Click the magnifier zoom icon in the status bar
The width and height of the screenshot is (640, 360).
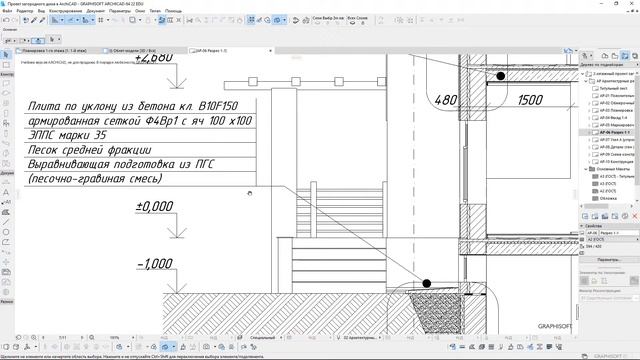coord(92,338)
